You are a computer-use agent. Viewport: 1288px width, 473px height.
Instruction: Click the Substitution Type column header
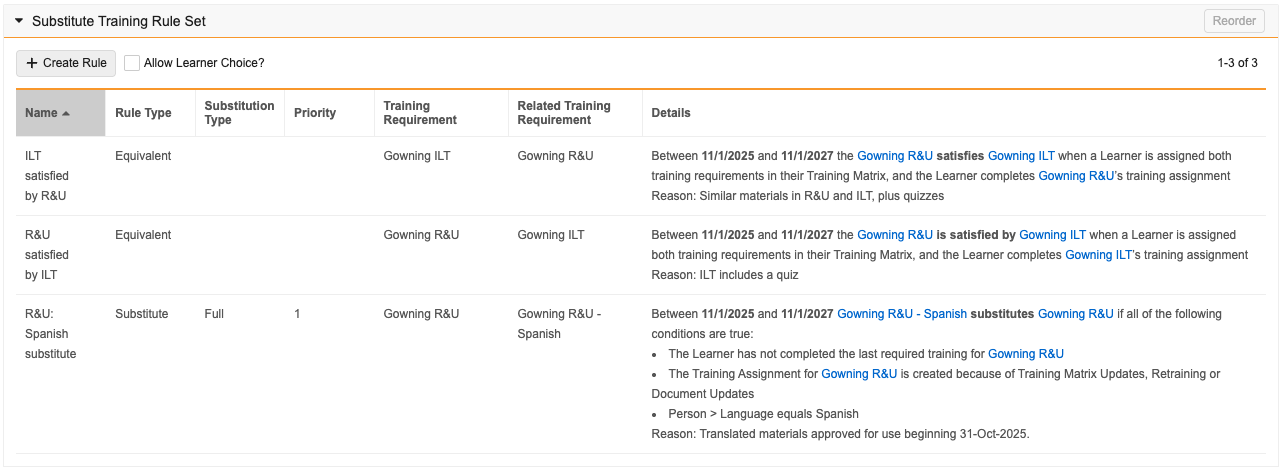pyautogui.click(x=239, y=113)
